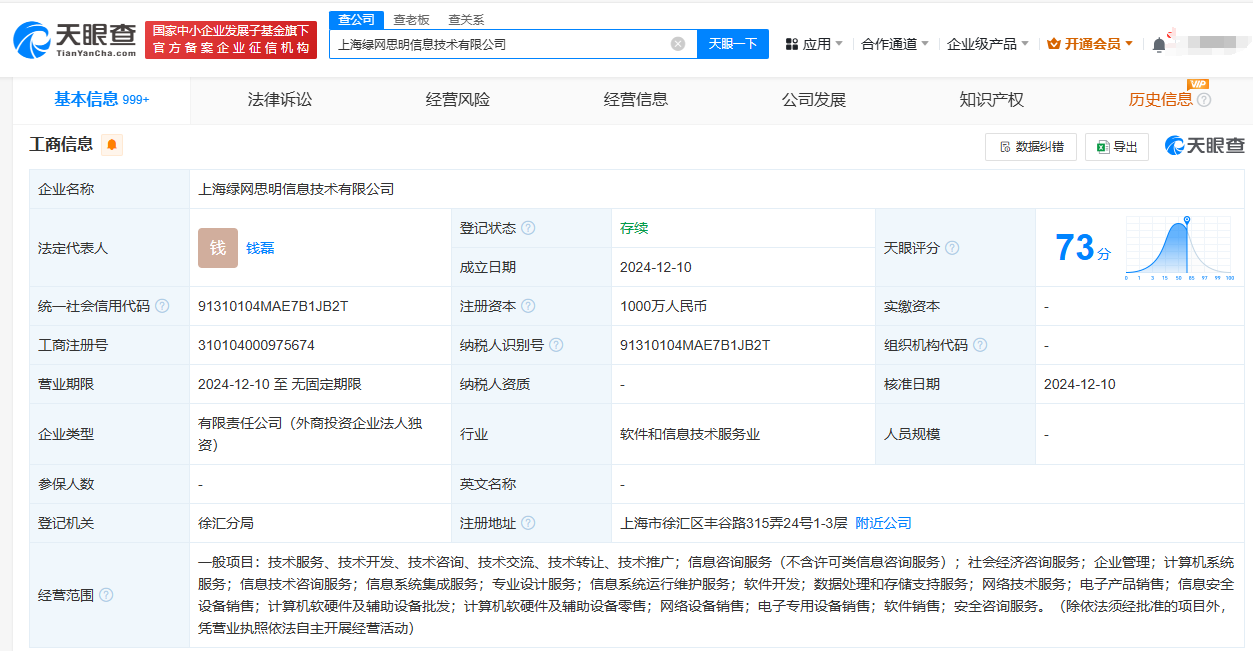Viewport: 1253px width, 651px height.
Task: Click the 实缴资本 label
Action: (x=912, y=306)
